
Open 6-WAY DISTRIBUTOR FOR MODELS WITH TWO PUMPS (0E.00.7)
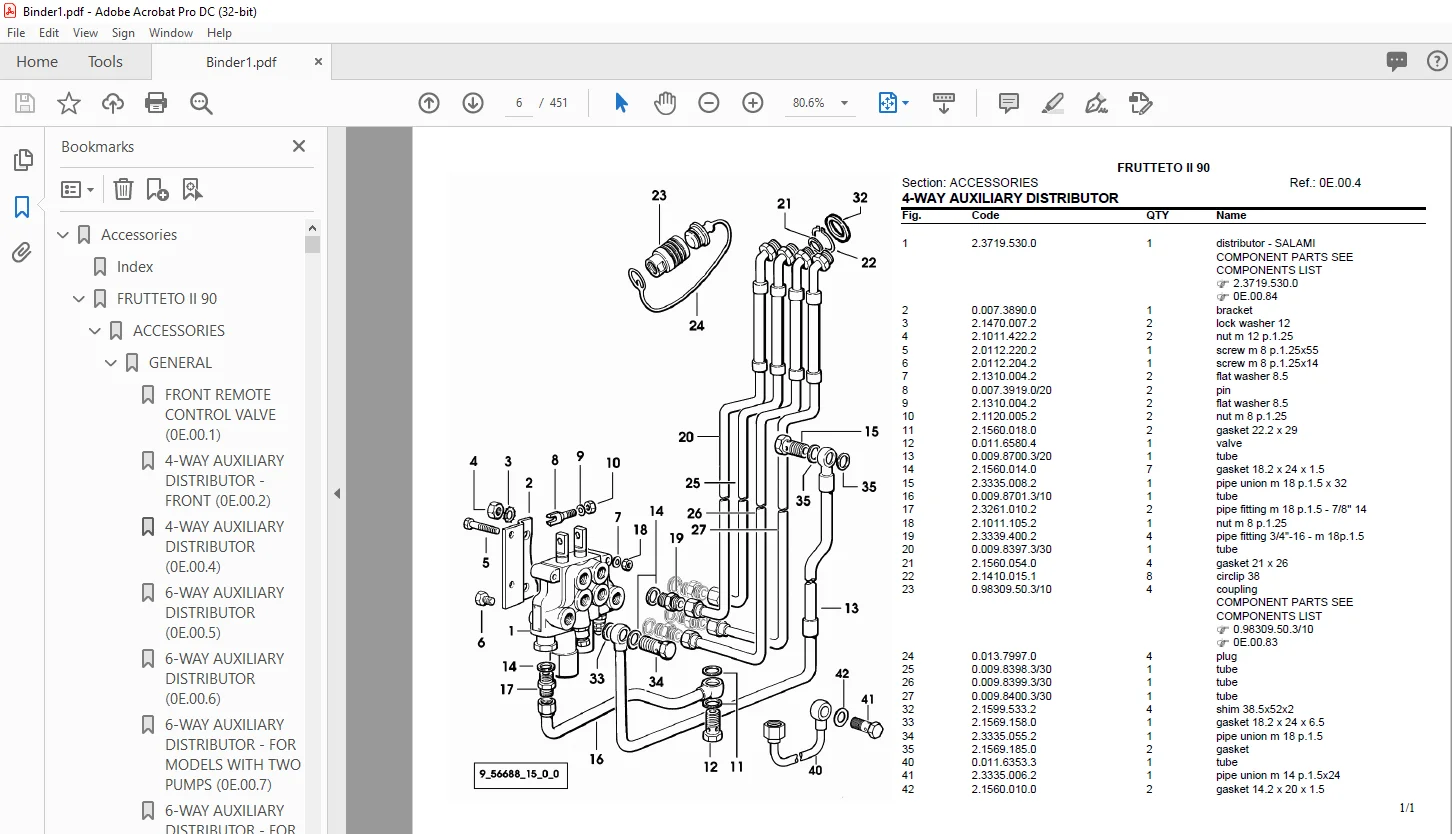[x=232, y=755]
